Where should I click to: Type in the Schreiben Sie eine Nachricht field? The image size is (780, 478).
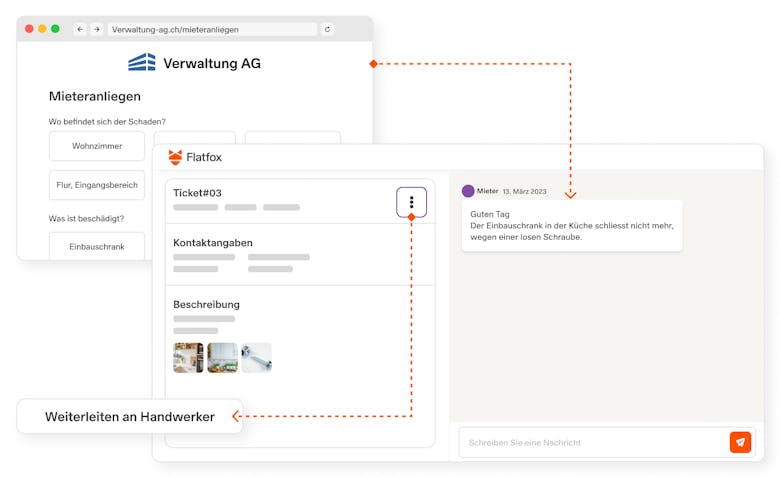click(592, 442)
